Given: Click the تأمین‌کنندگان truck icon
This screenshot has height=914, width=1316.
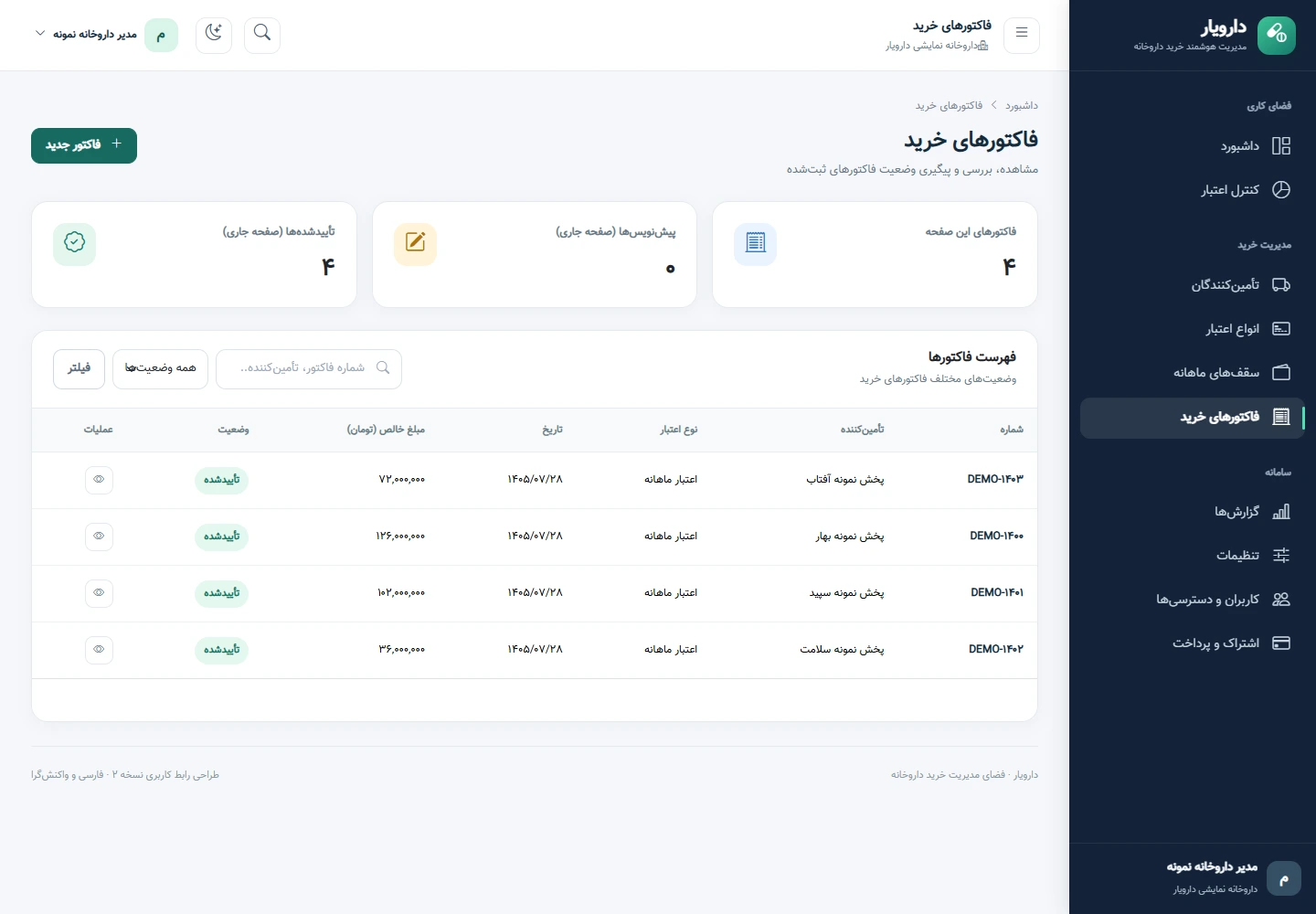Looking at the screenshot, I should (1281, 285).
